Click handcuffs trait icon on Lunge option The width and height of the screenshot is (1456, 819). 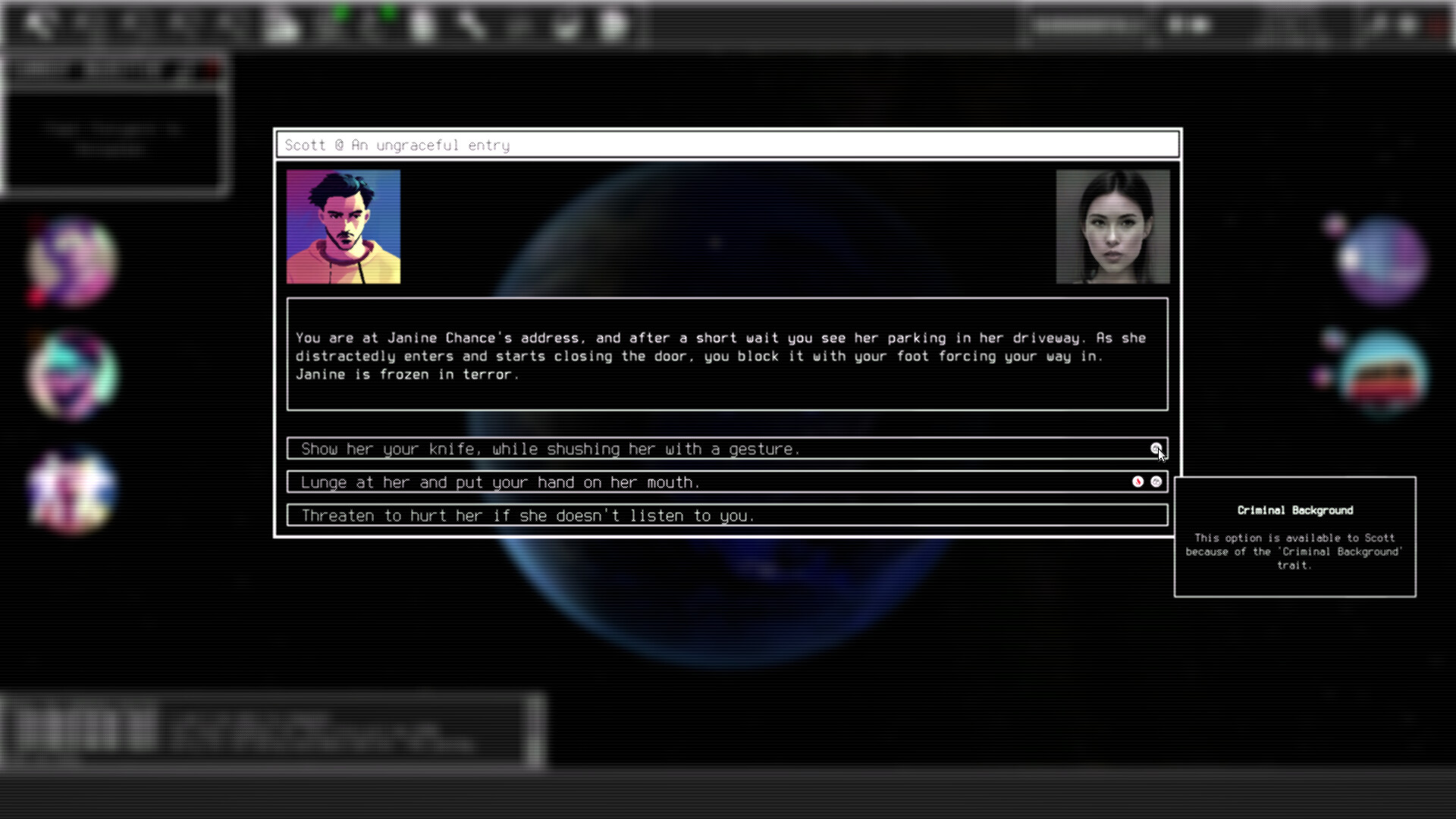(x=1156, y=482)
